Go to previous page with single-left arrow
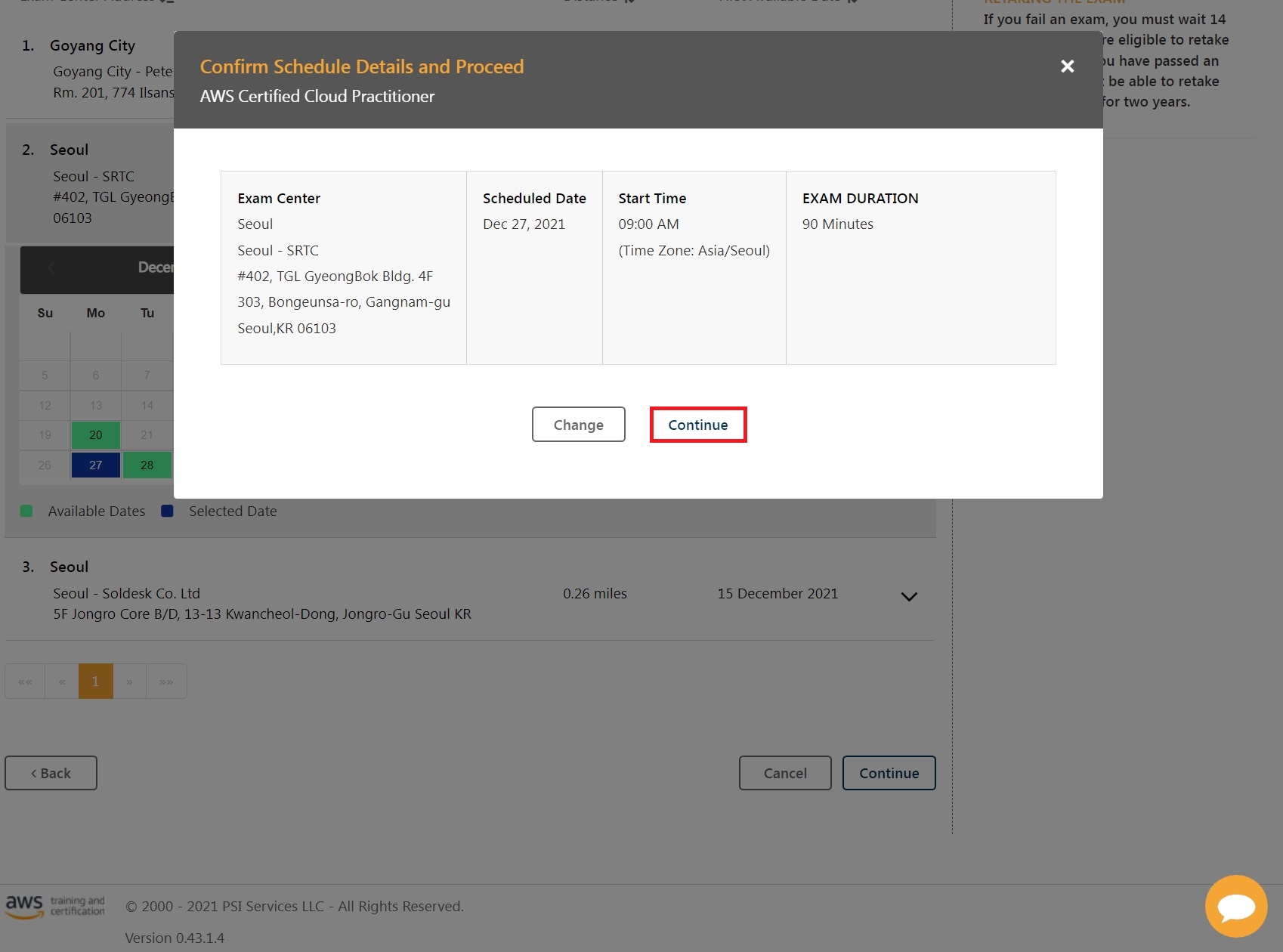Image resolution: width=1283 pixels, height=952 pixels. point(62,682)
